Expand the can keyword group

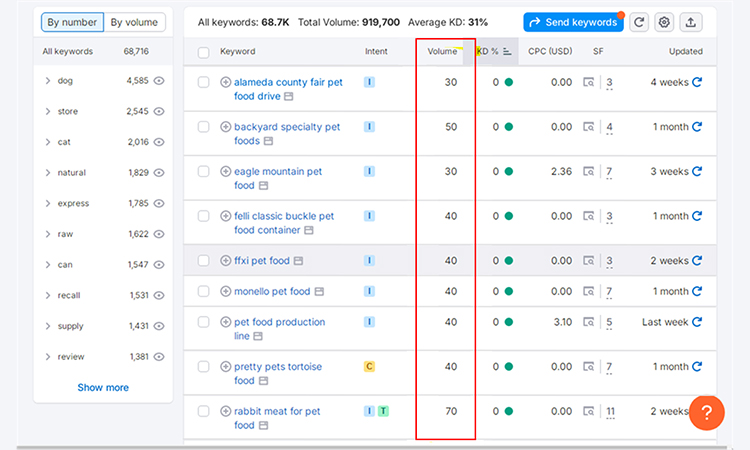(48, 264)
